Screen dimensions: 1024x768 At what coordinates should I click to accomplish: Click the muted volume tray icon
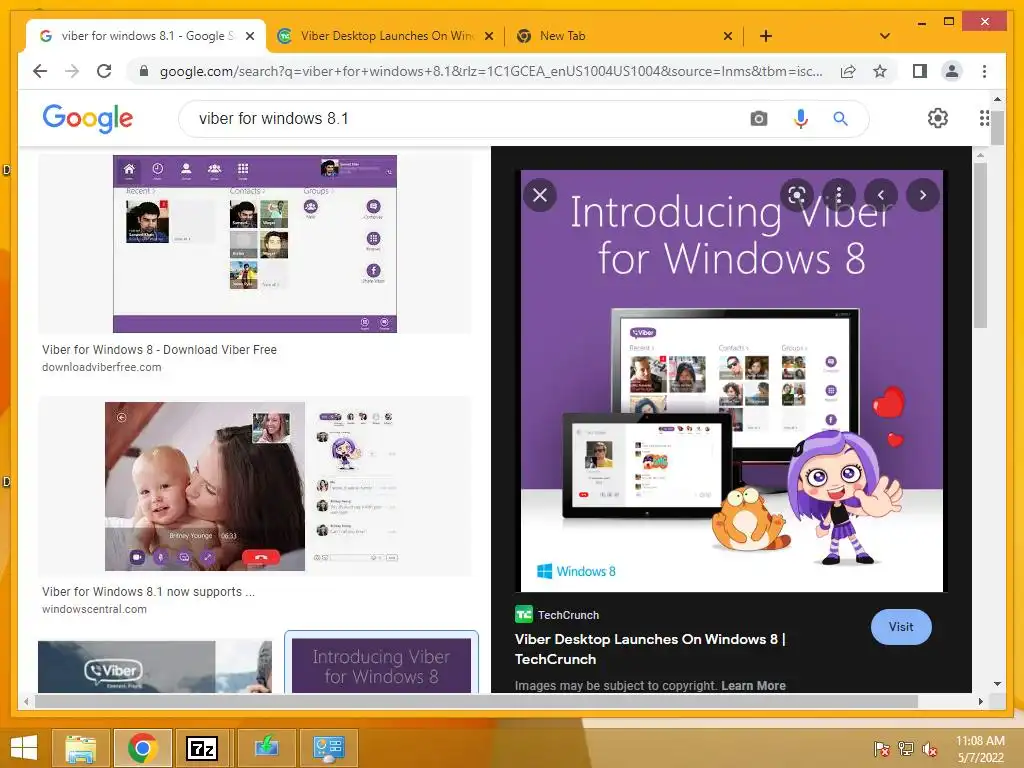[x=930, y=749]
